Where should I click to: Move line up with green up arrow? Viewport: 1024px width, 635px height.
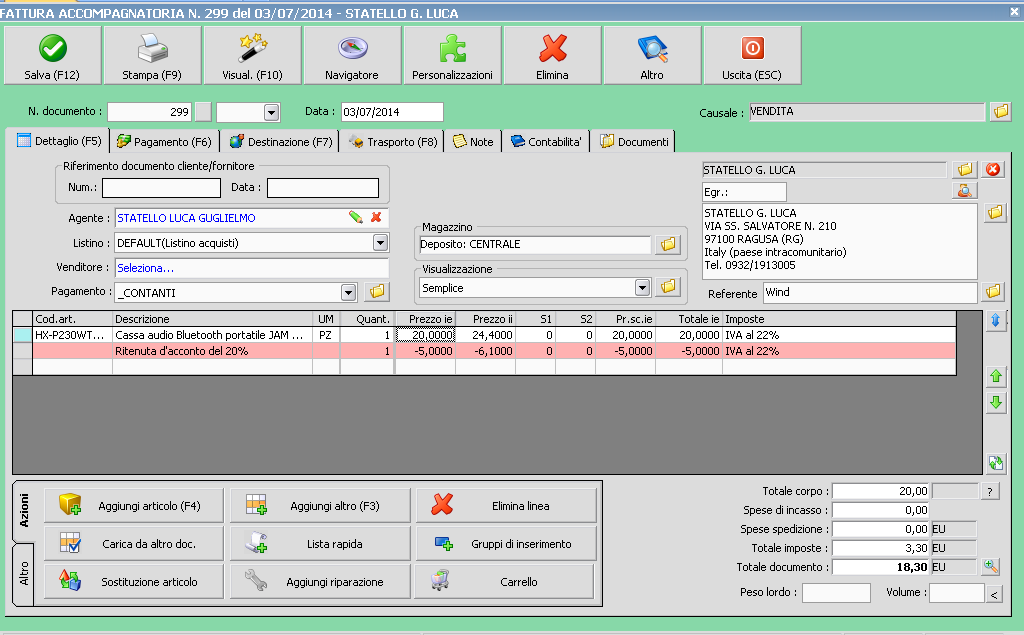(995, 376)
